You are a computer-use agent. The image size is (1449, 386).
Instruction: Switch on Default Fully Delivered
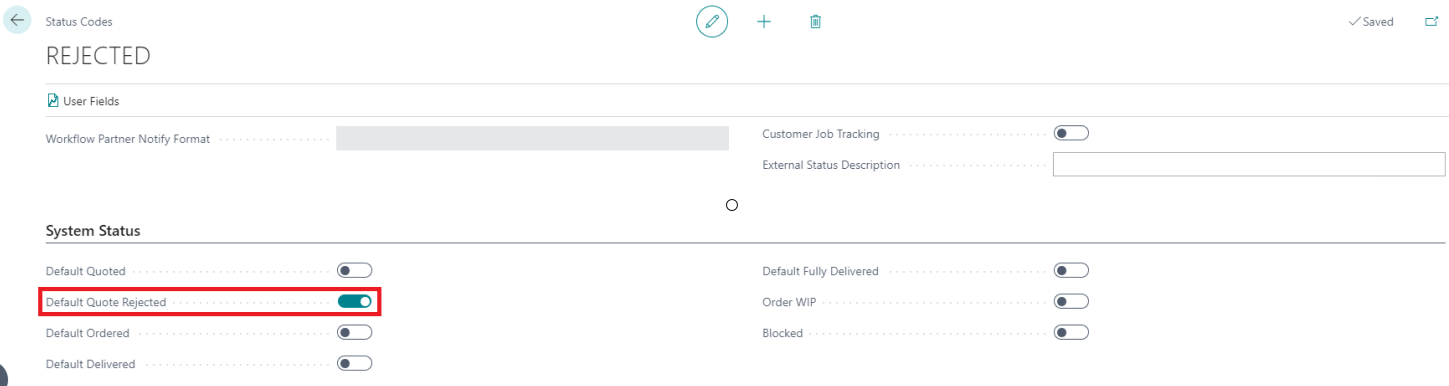coord(1071,270)
